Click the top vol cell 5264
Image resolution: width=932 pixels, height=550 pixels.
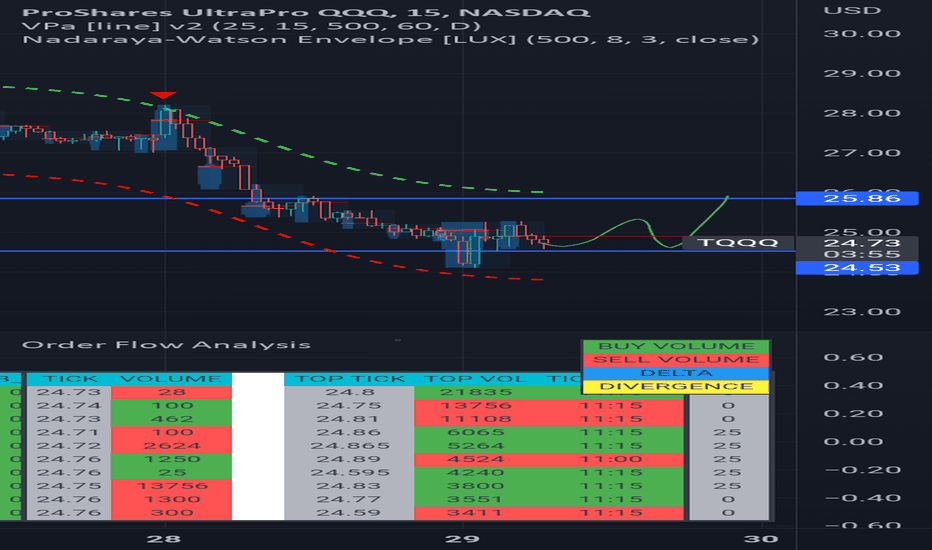(476, 446)
